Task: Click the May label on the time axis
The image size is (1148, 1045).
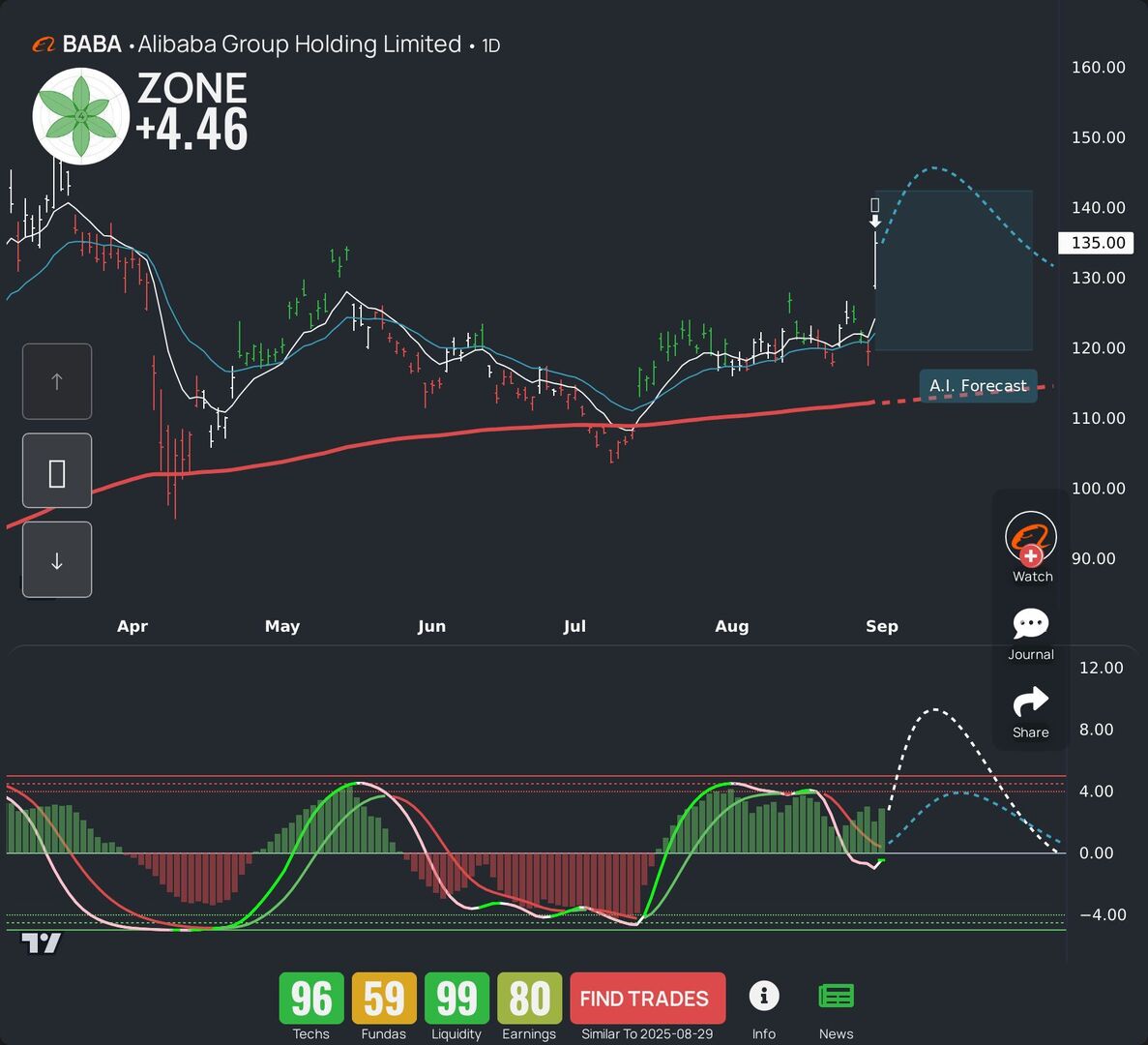Action: 282,626
